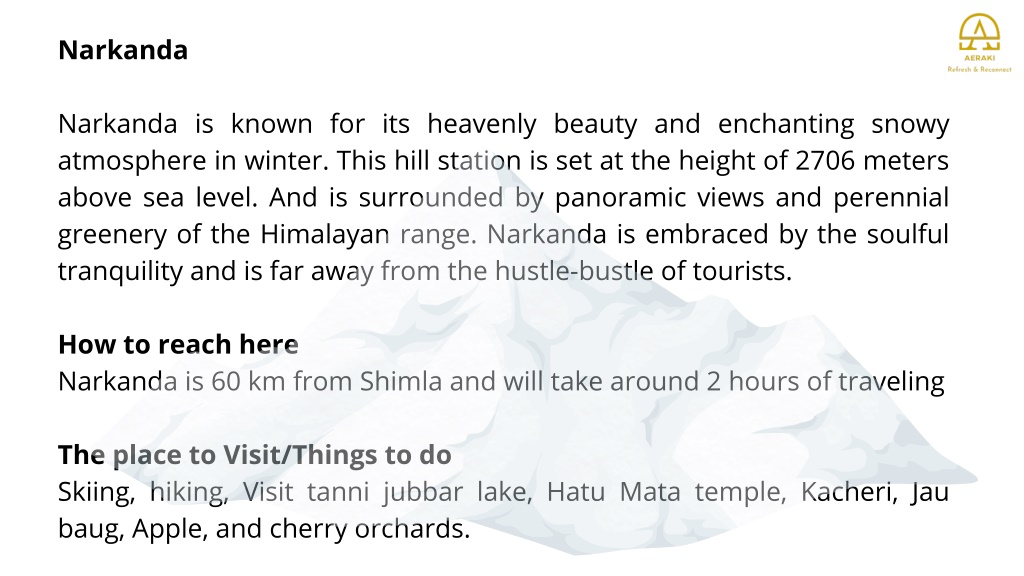Viewport: 1024px width, 576px height.
Task: Click the 'AERAKI' brand name under logo
Action: coord(980,58)
